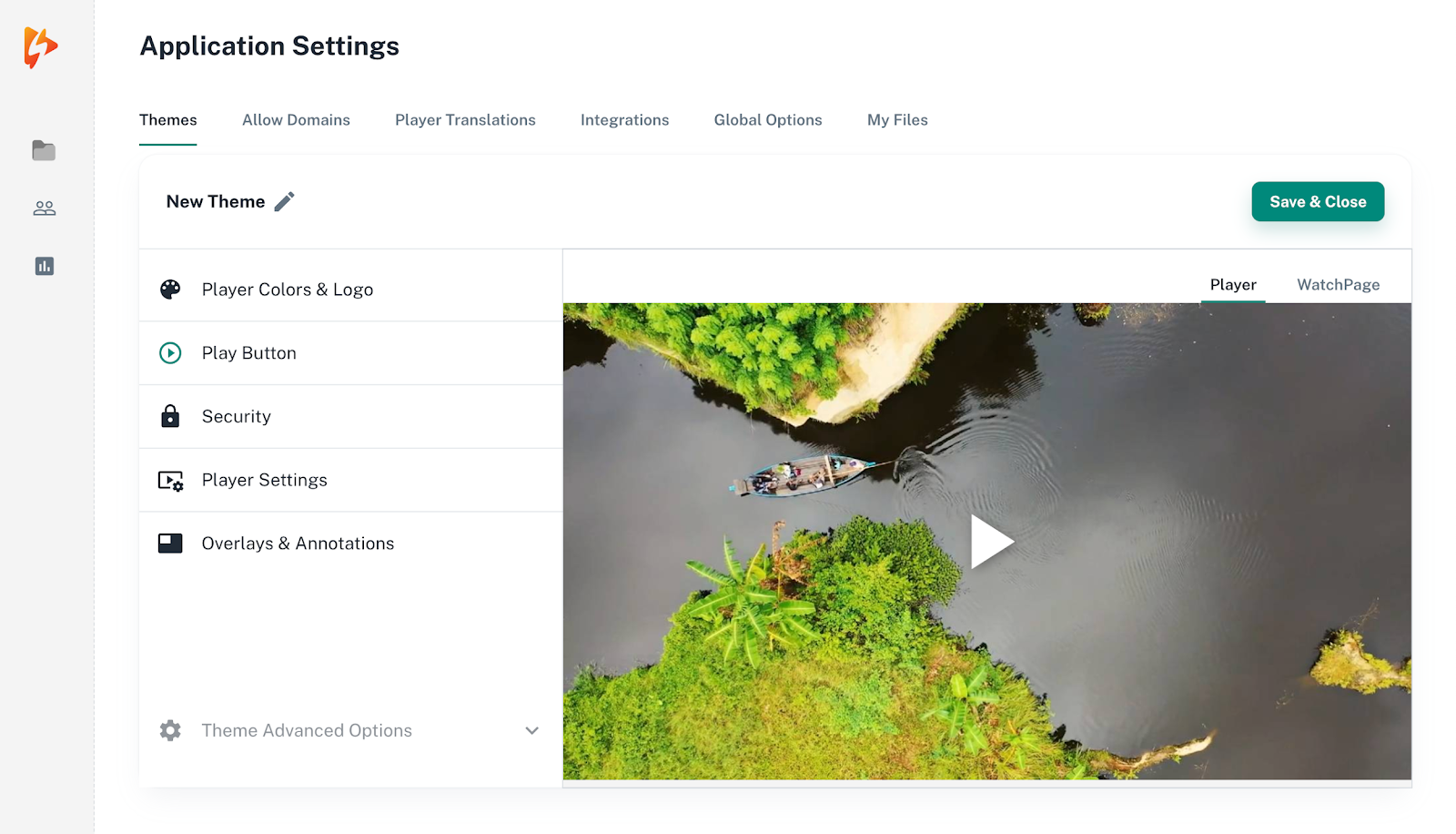Switch to the Global Options tab

pyautogui.click(x=767, y=119)
